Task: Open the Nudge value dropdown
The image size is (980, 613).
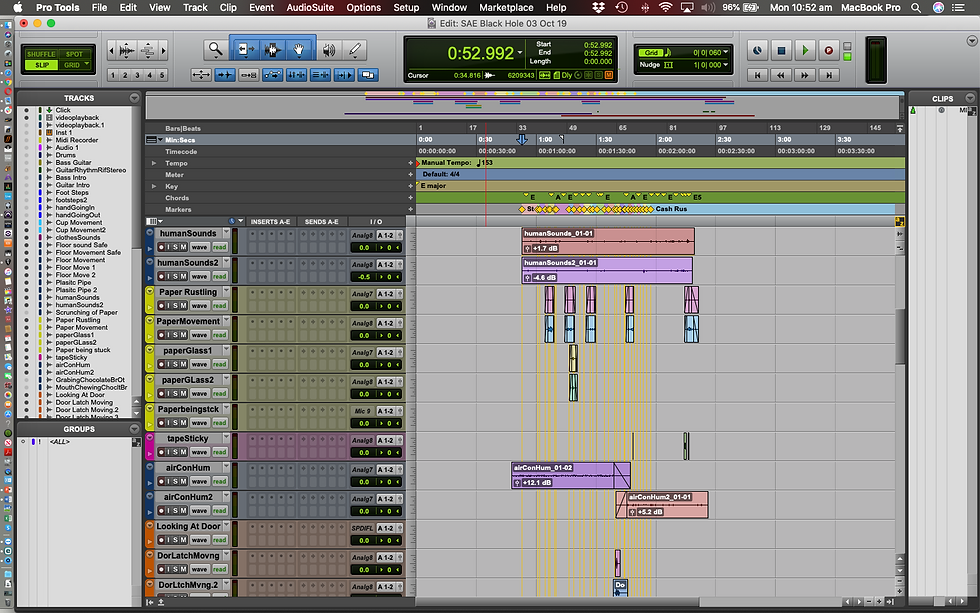Action: 726,64
